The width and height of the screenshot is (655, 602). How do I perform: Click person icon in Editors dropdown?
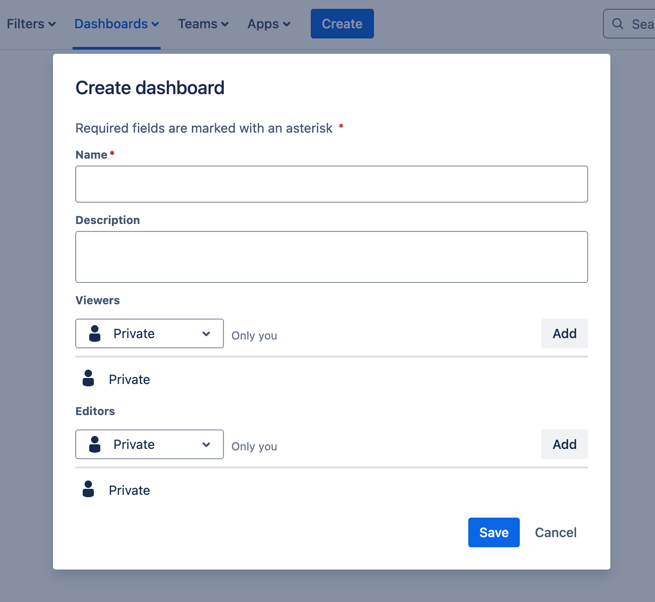coord(95,445)
